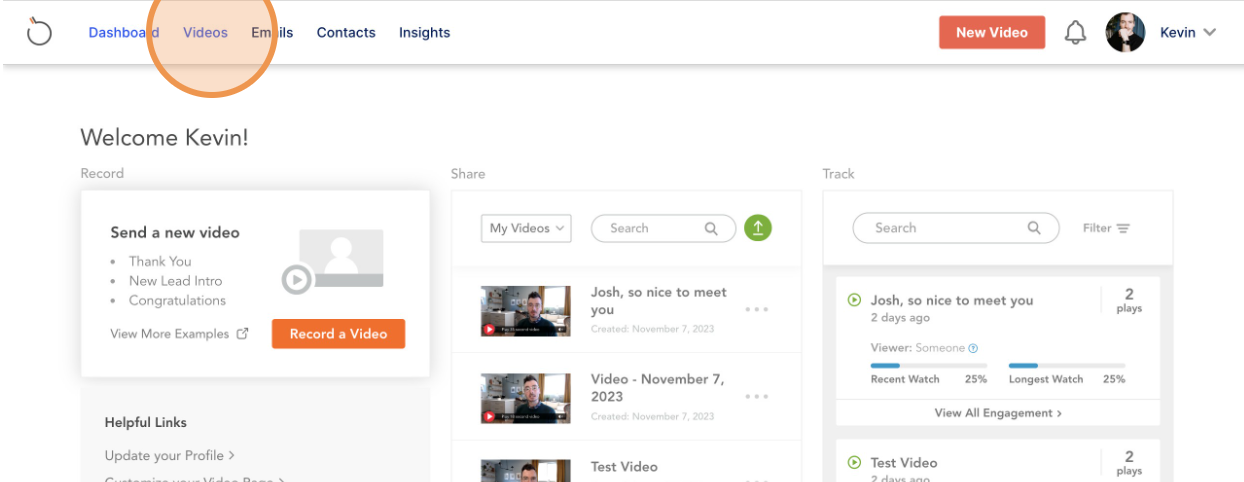Viewport: 1244px width, 482px height.
Task: Click the app logo icon
Action: [x=39, y=32]
